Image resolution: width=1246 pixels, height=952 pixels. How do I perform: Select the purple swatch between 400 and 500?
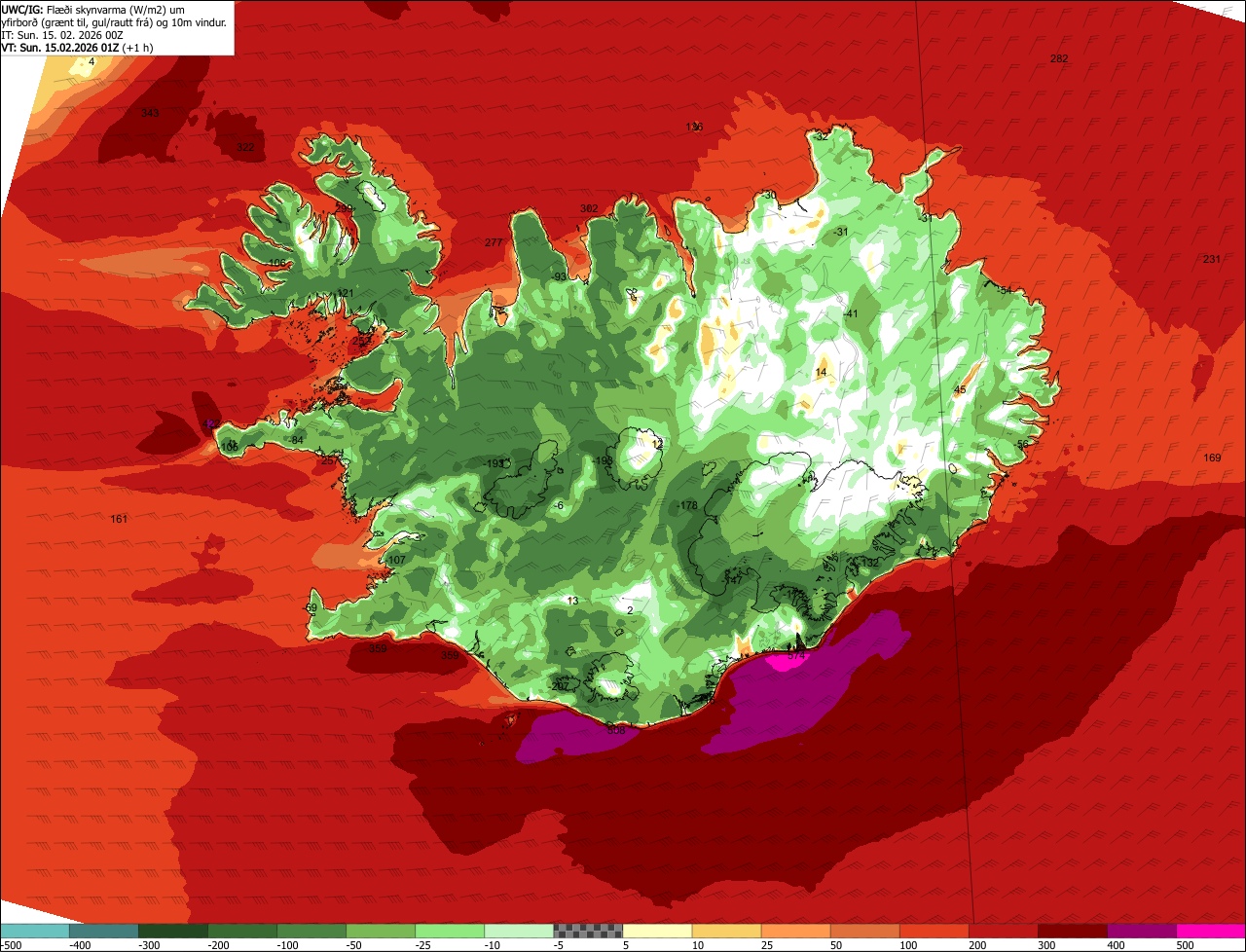(x=1140, y=931)
